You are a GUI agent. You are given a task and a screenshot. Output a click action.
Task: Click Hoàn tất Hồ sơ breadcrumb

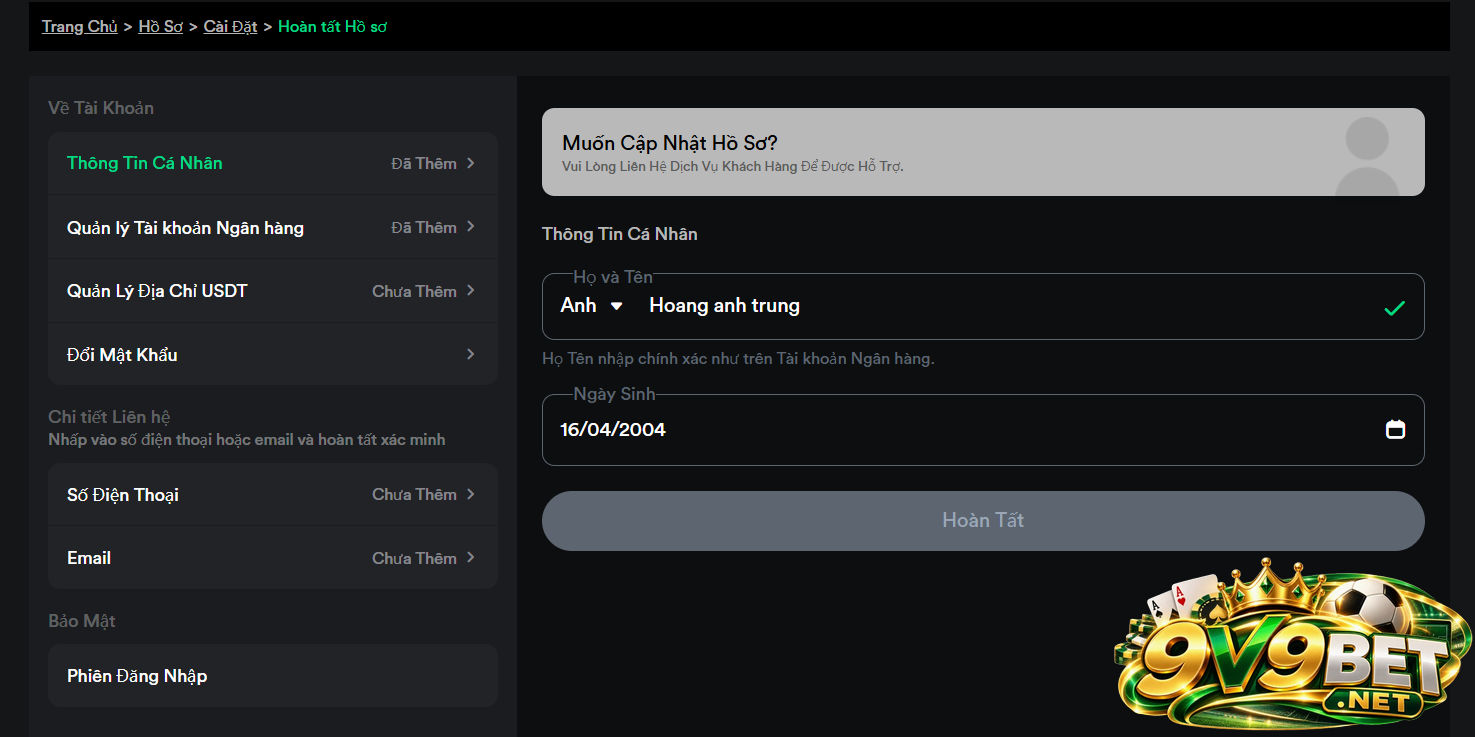[x=332, y=27]
